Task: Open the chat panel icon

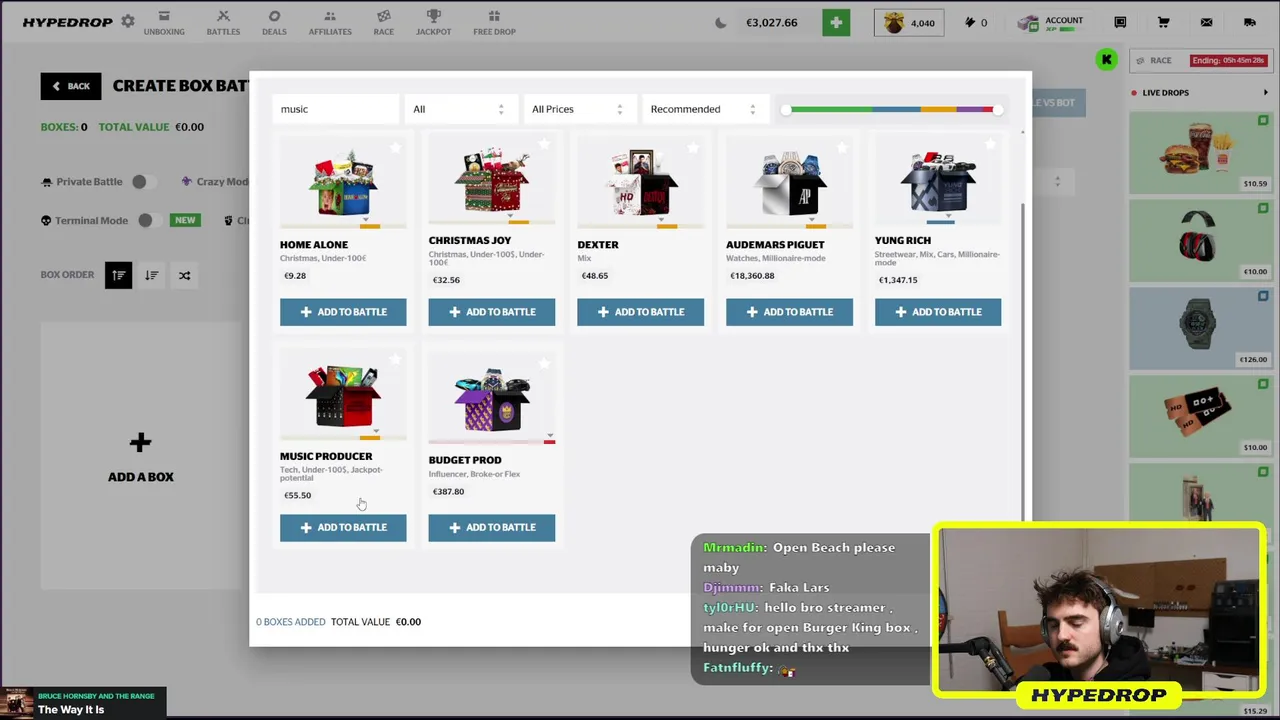Action: 1120,22
